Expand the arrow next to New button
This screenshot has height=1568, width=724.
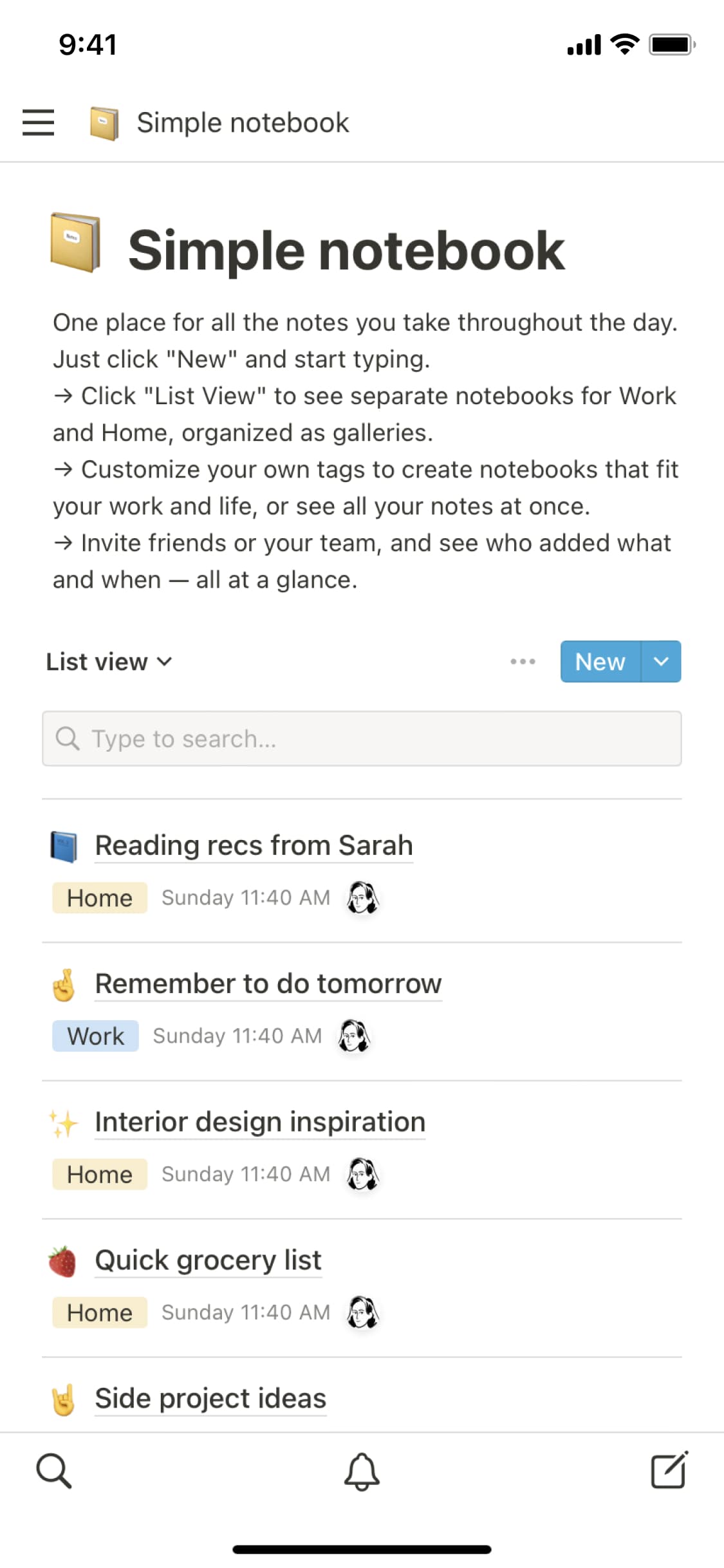point(661,661)
